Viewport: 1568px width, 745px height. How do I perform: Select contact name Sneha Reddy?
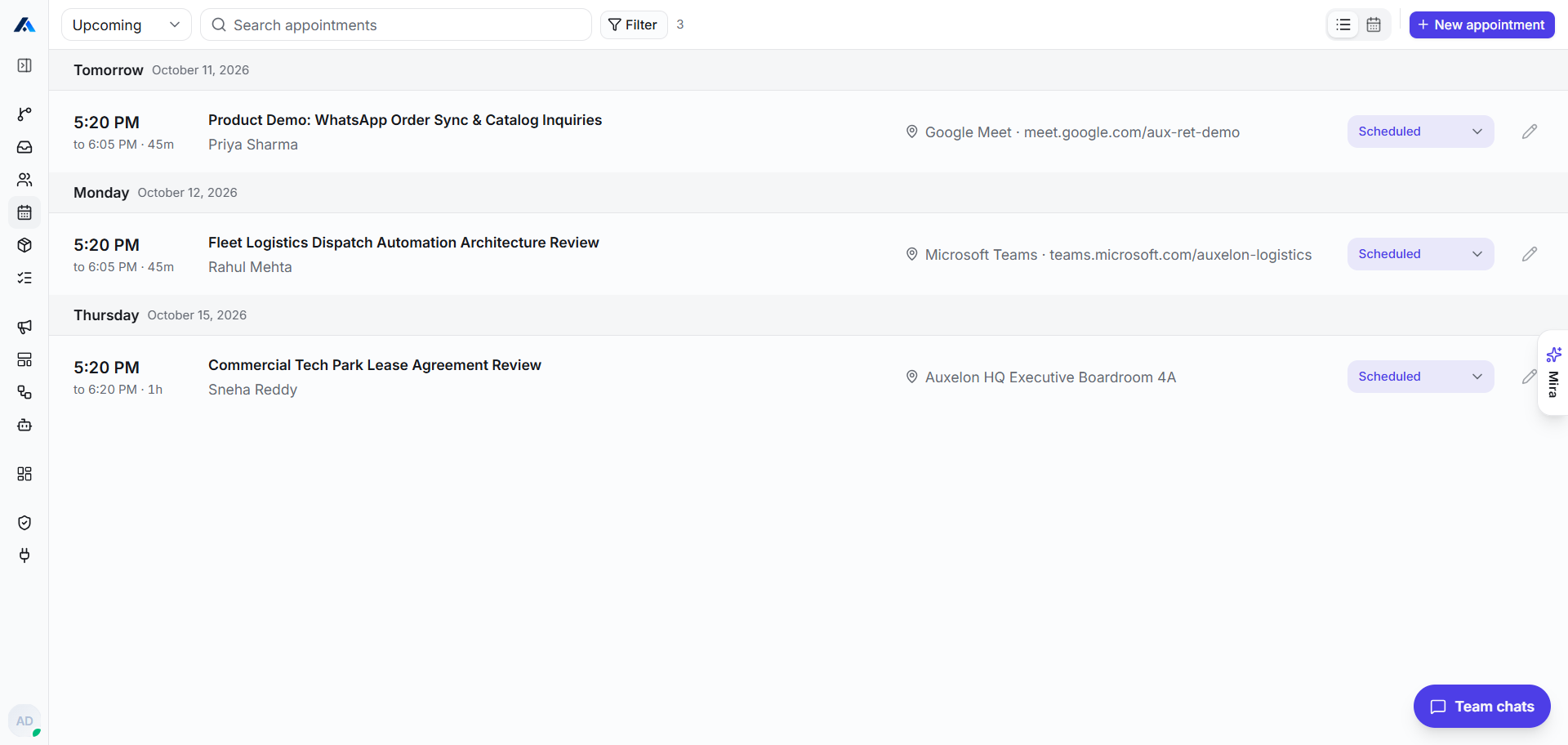click(x=252, y=390)
